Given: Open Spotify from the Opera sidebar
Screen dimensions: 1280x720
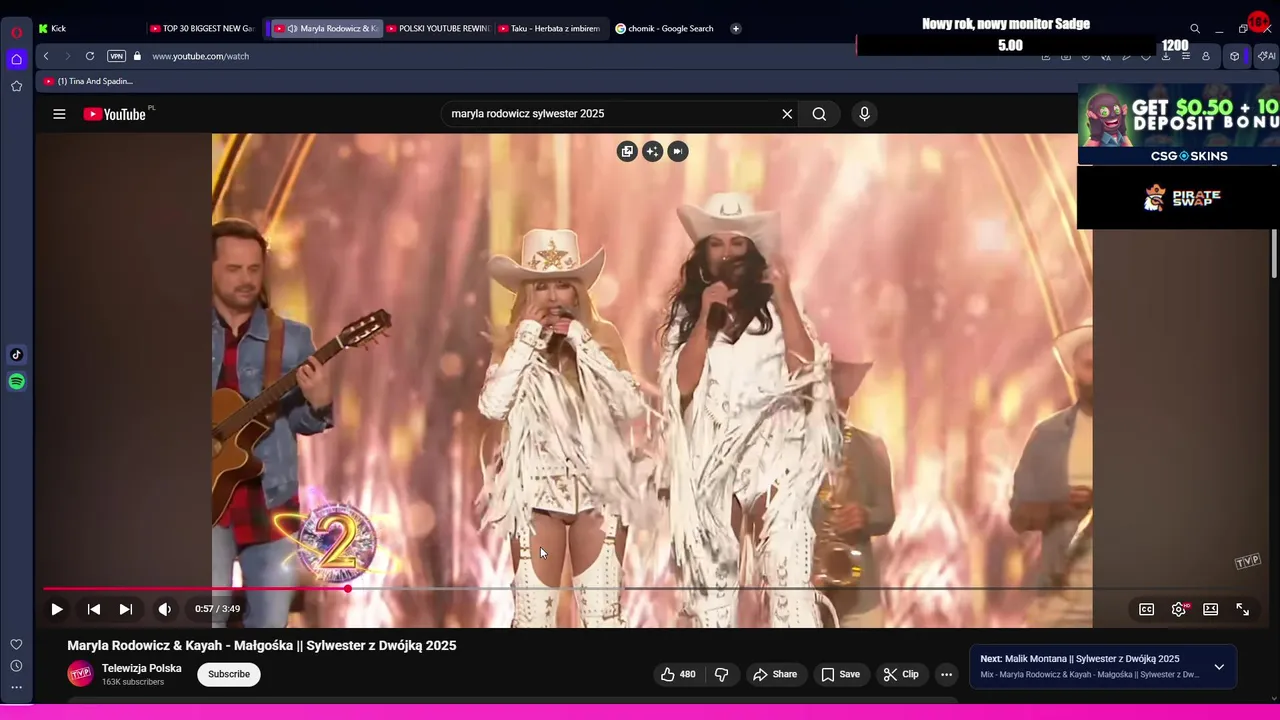Looking at the screenshot, I should pos(16,381).
